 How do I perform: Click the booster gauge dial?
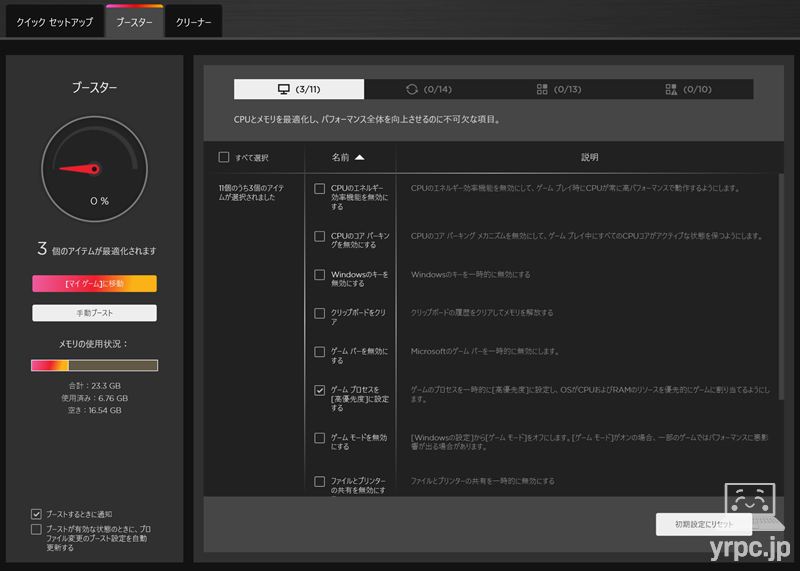[94, 169]
